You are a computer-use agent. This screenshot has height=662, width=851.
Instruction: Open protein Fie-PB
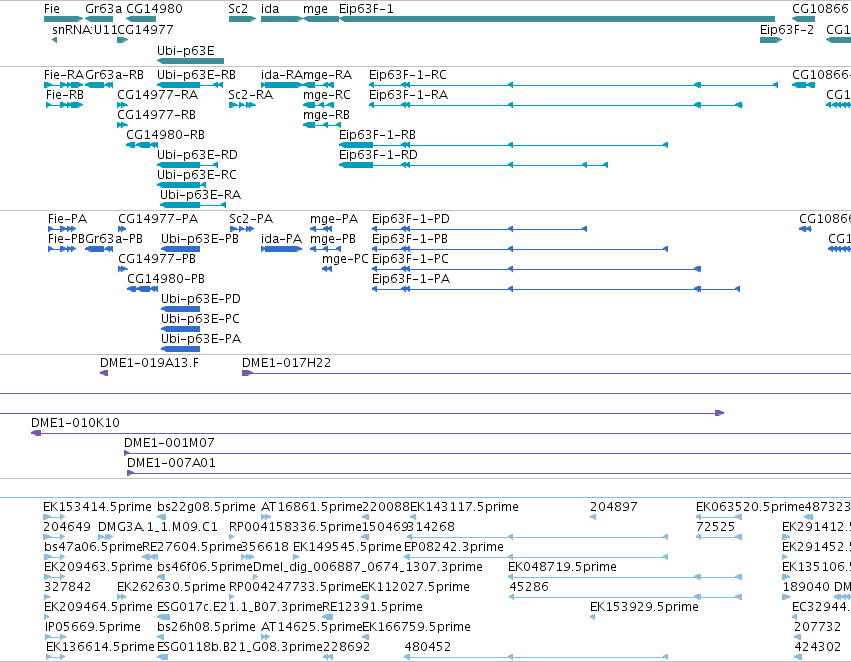pos(62,249)
